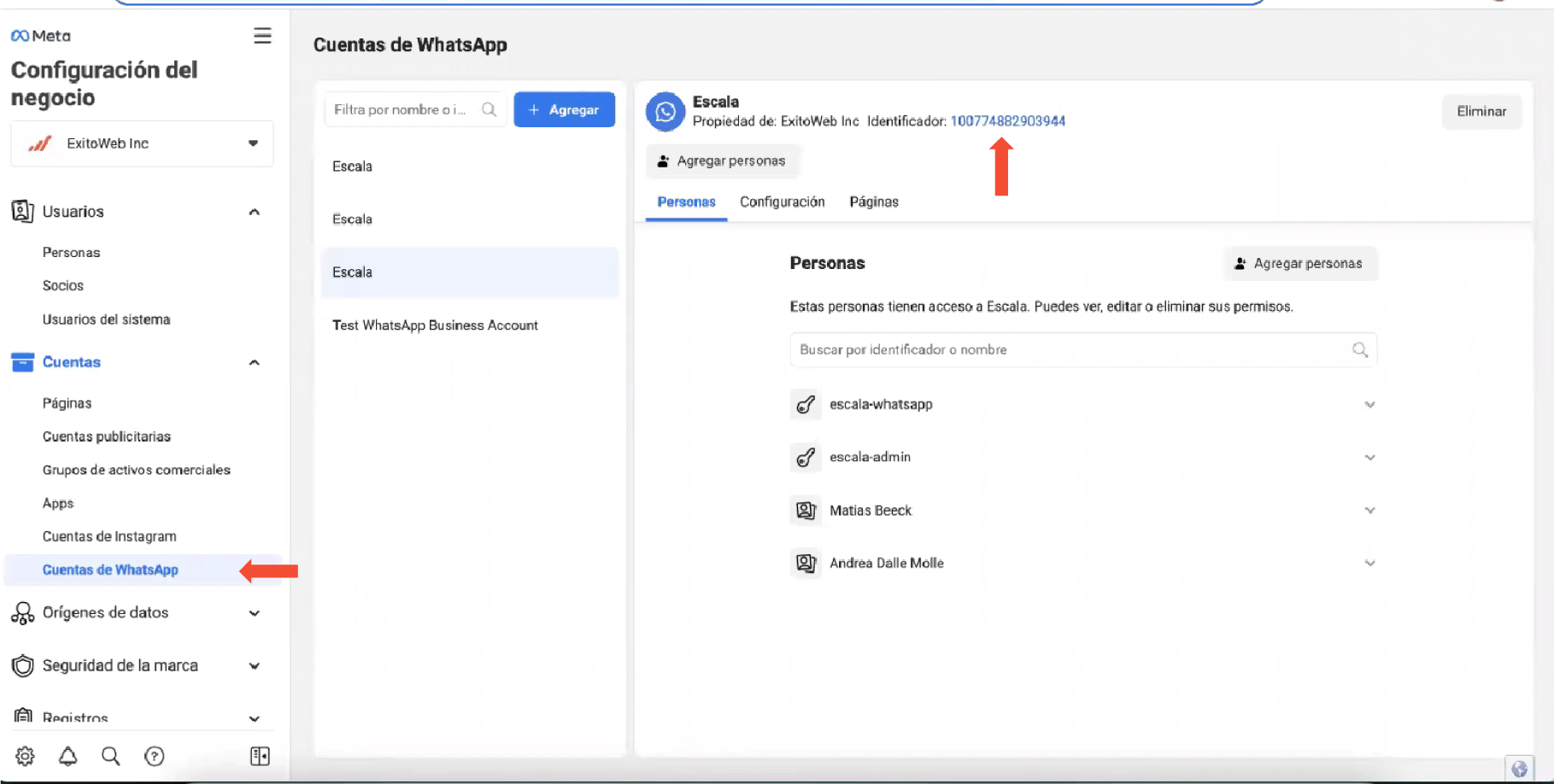
Task: Open the hamburger menu icon
Action: (x=262, y=36)
